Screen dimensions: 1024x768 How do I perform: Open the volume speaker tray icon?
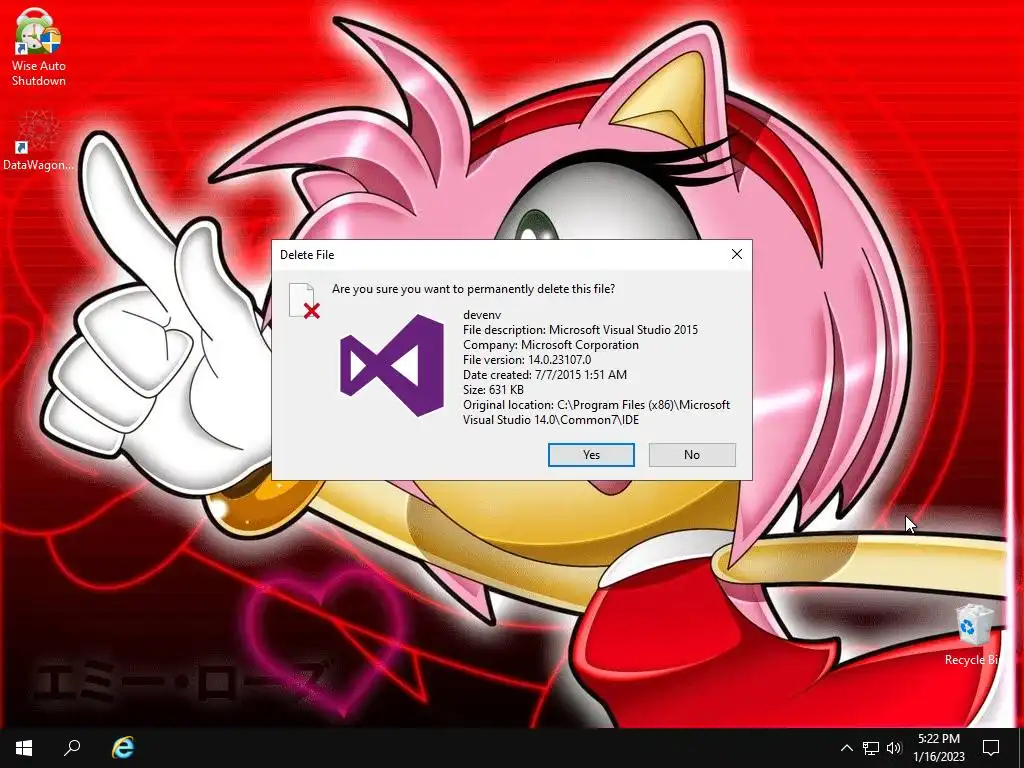[x=894, y=748]
